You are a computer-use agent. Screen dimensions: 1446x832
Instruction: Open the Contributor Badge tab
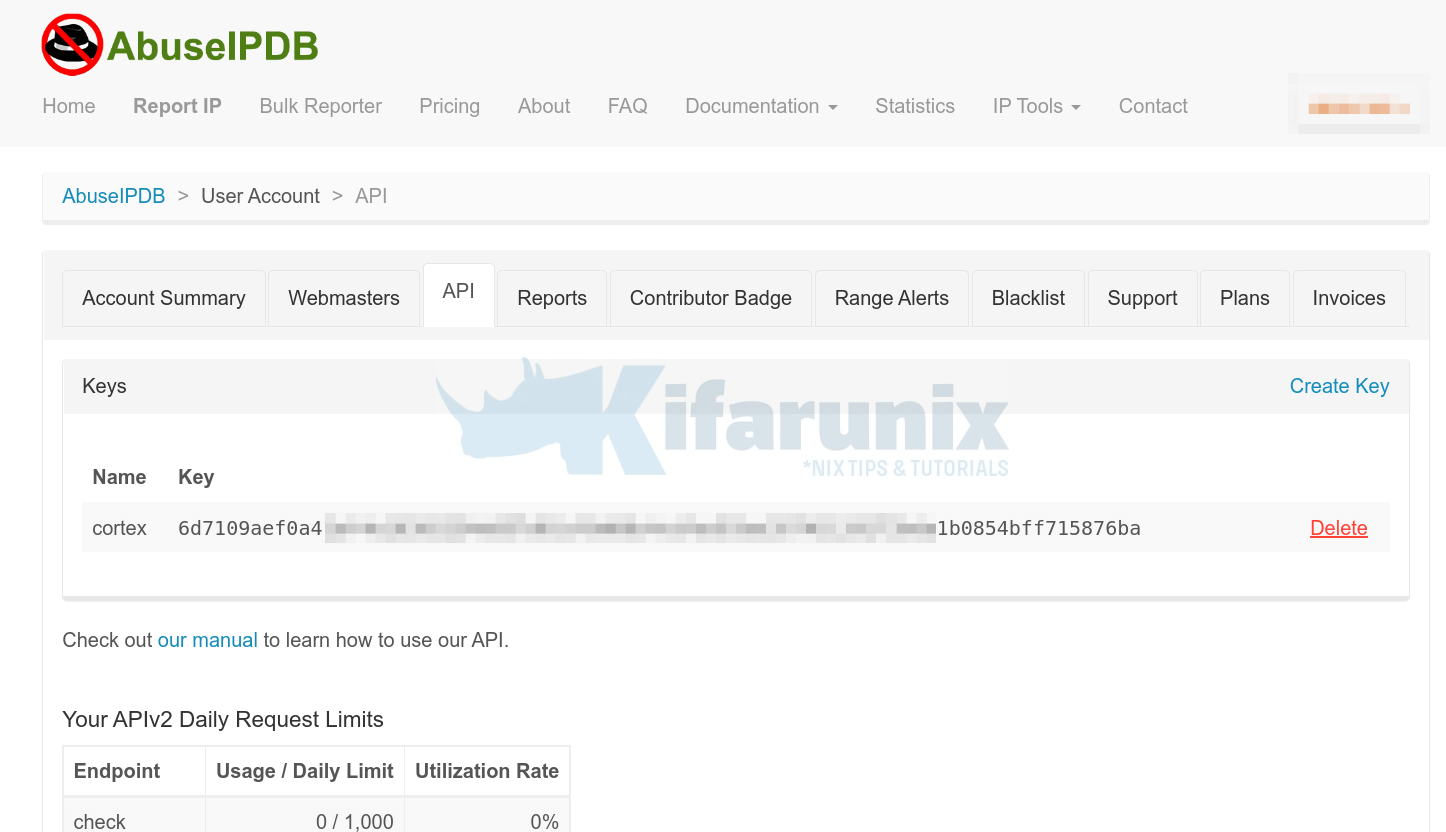(711, 298)
